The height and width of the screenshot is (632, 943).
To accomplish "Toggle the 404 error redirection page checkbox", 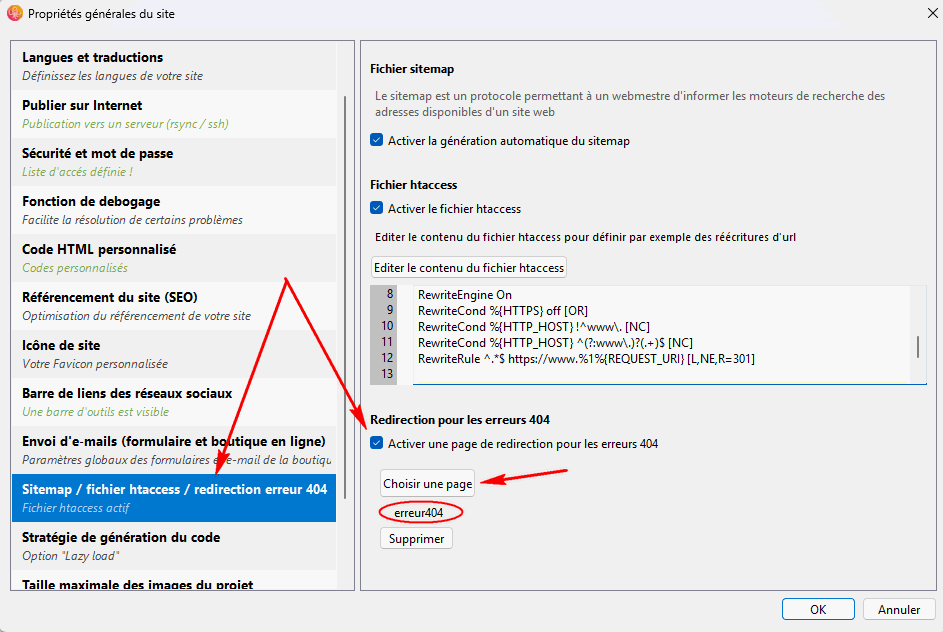I will coord(376,443).
